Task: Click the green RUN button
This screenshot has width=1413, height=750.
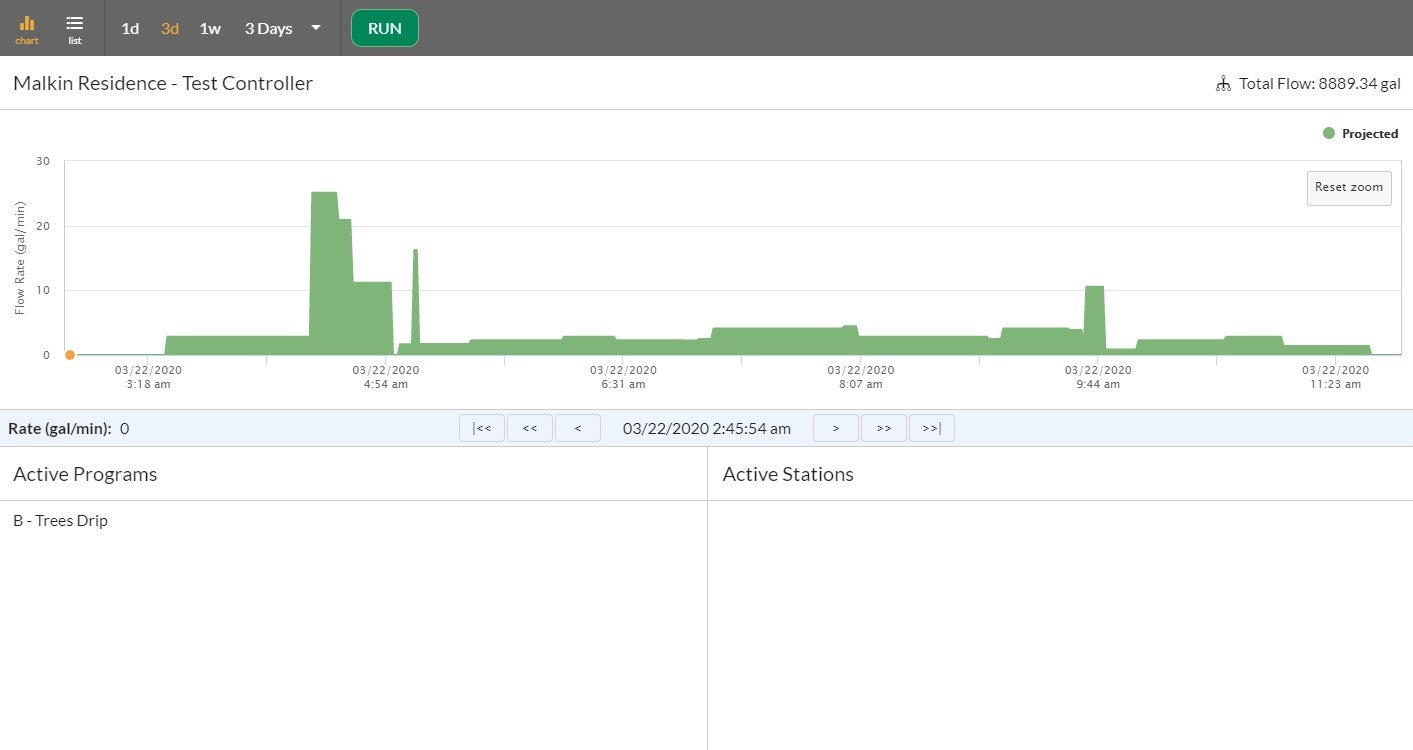Action: [385, 28]
